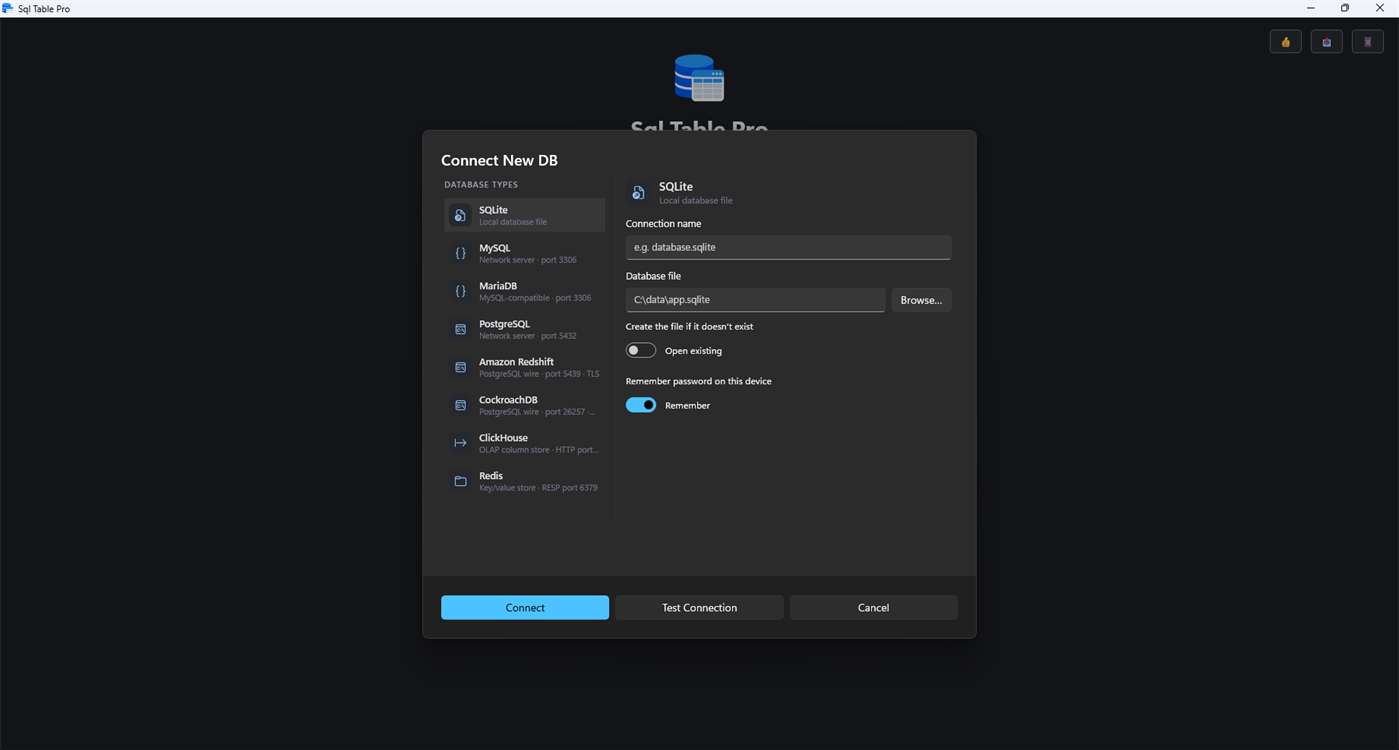
Task: Turn off the Remember password toggle
Action: click(641, 405)
